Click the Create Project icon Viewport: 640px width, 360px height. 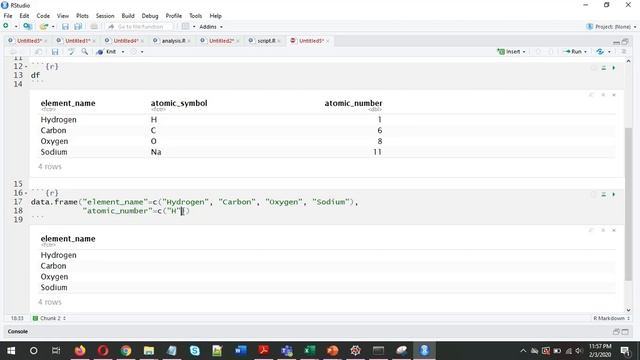click(x=27, y=27)
